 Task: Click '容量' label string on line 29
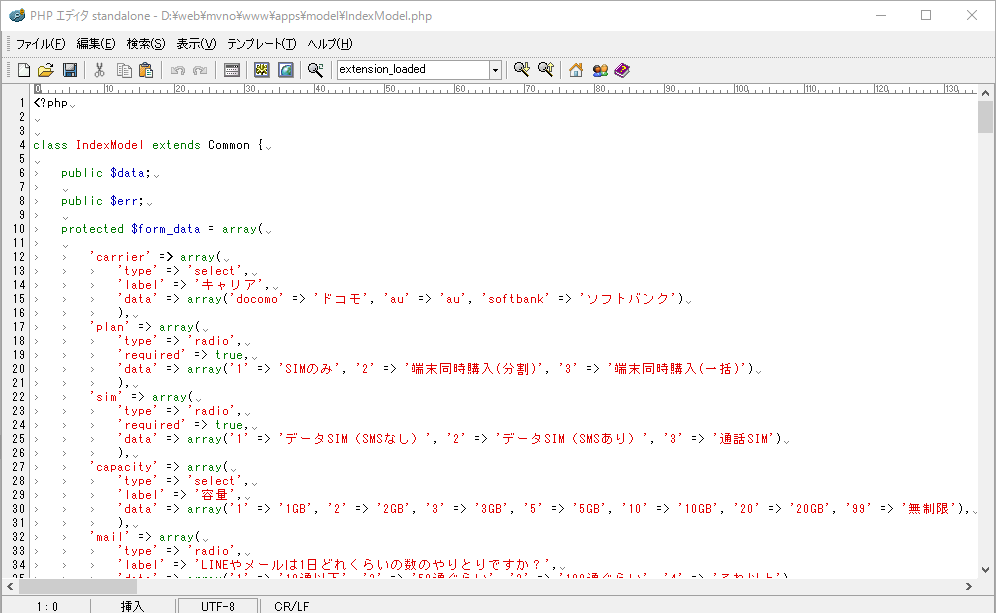tap(215, 494)
